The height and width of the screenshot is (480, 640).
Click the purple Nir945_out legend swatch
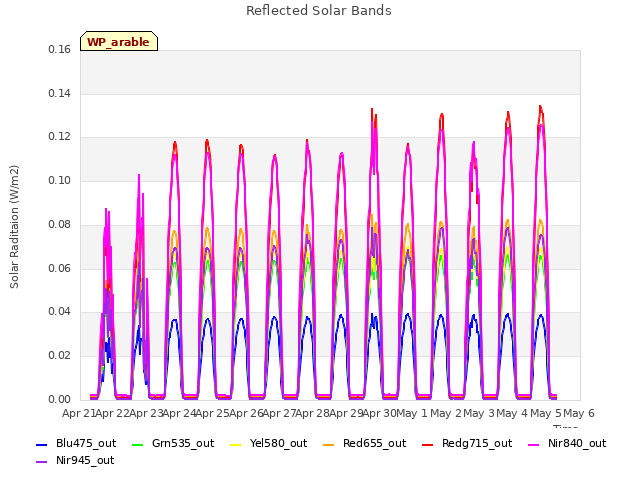(42, 462)
